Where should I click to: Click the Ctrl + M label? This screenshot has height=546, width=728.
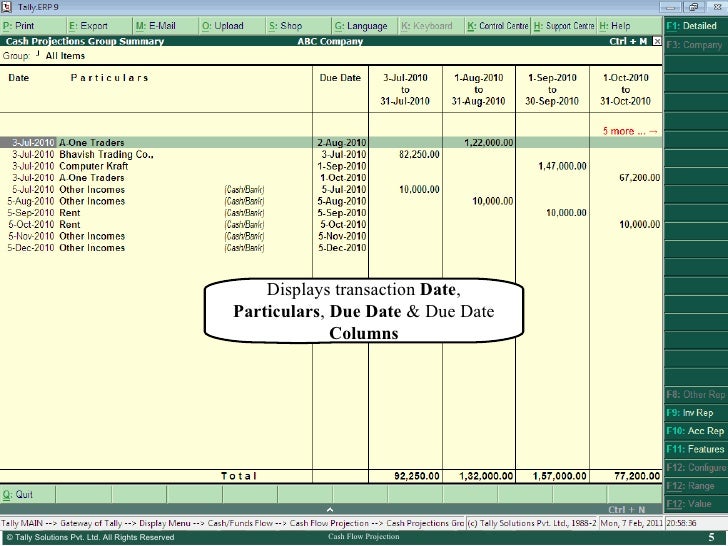point(628,41)
